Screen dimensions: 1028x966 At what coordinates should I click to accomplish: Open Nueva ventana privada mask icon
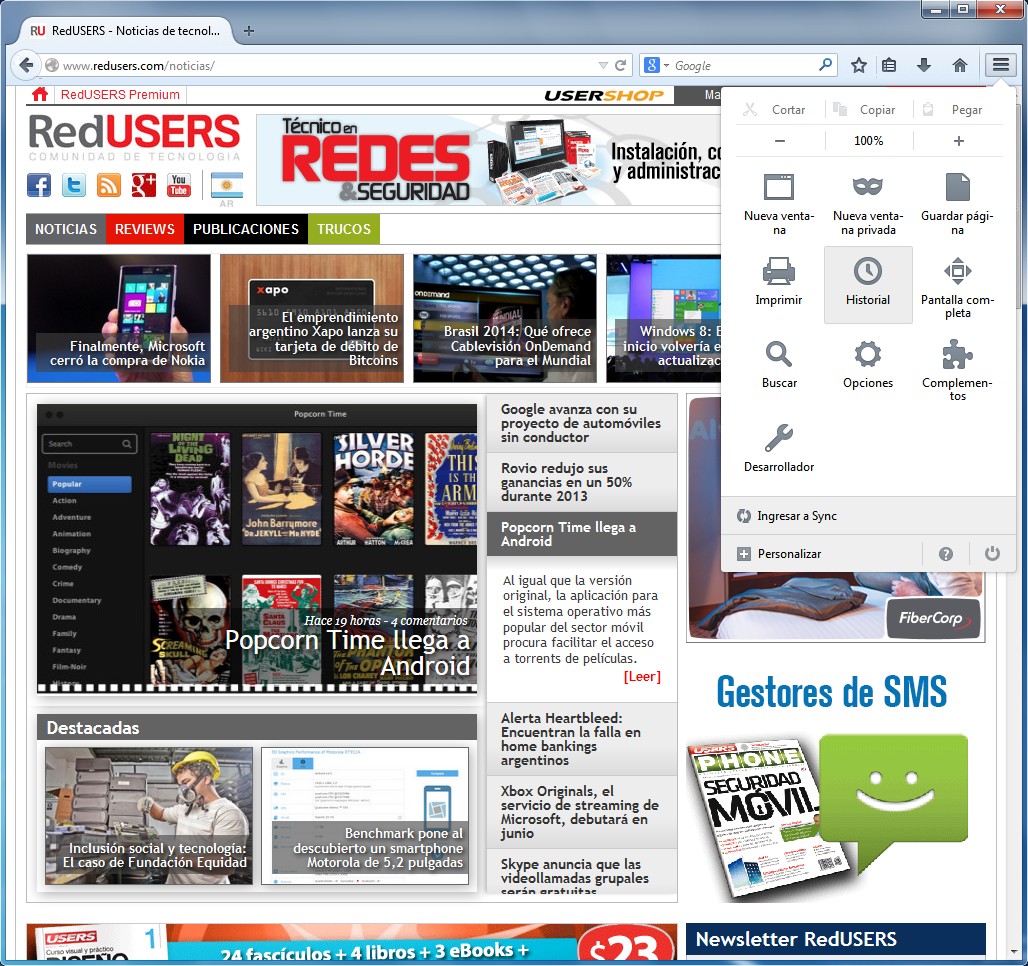(x=867, y=187)
